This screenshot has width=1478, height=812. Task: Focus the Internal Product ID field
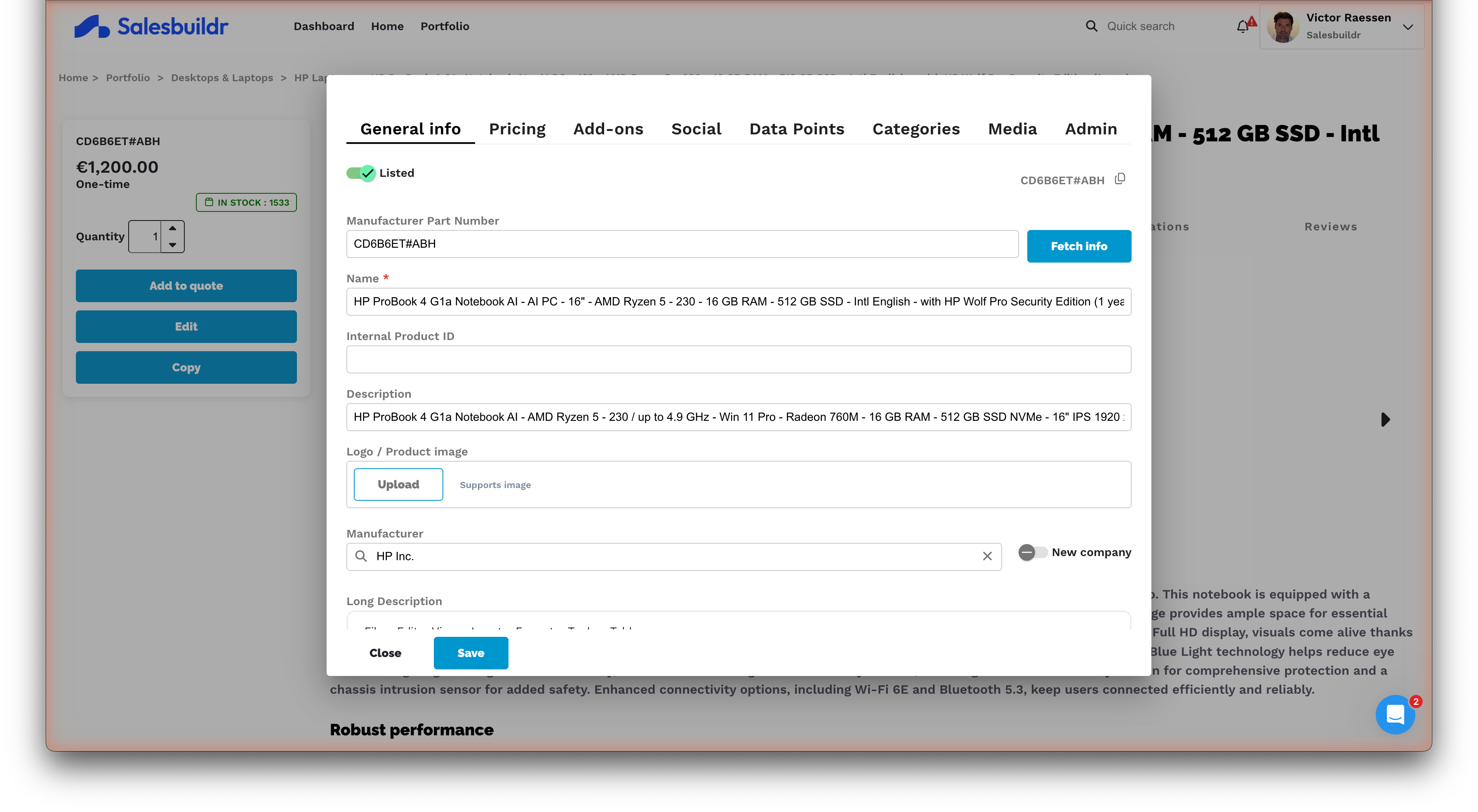(x=739, y=359)
